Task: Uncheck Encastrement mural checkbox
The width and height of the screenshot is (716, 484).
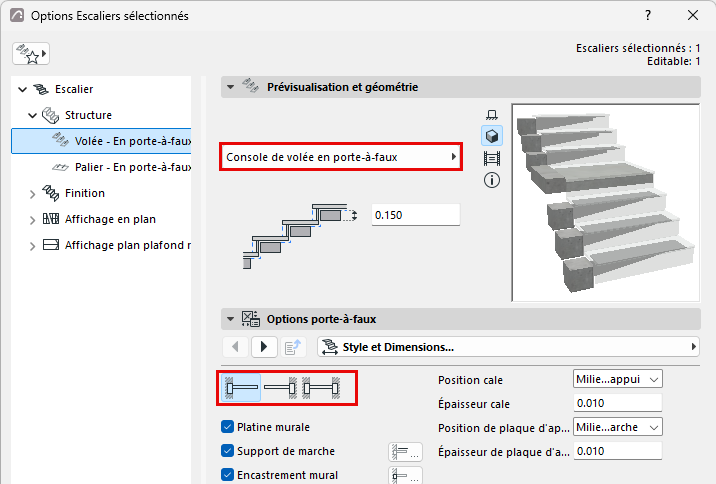Action: tap(227, 475)
